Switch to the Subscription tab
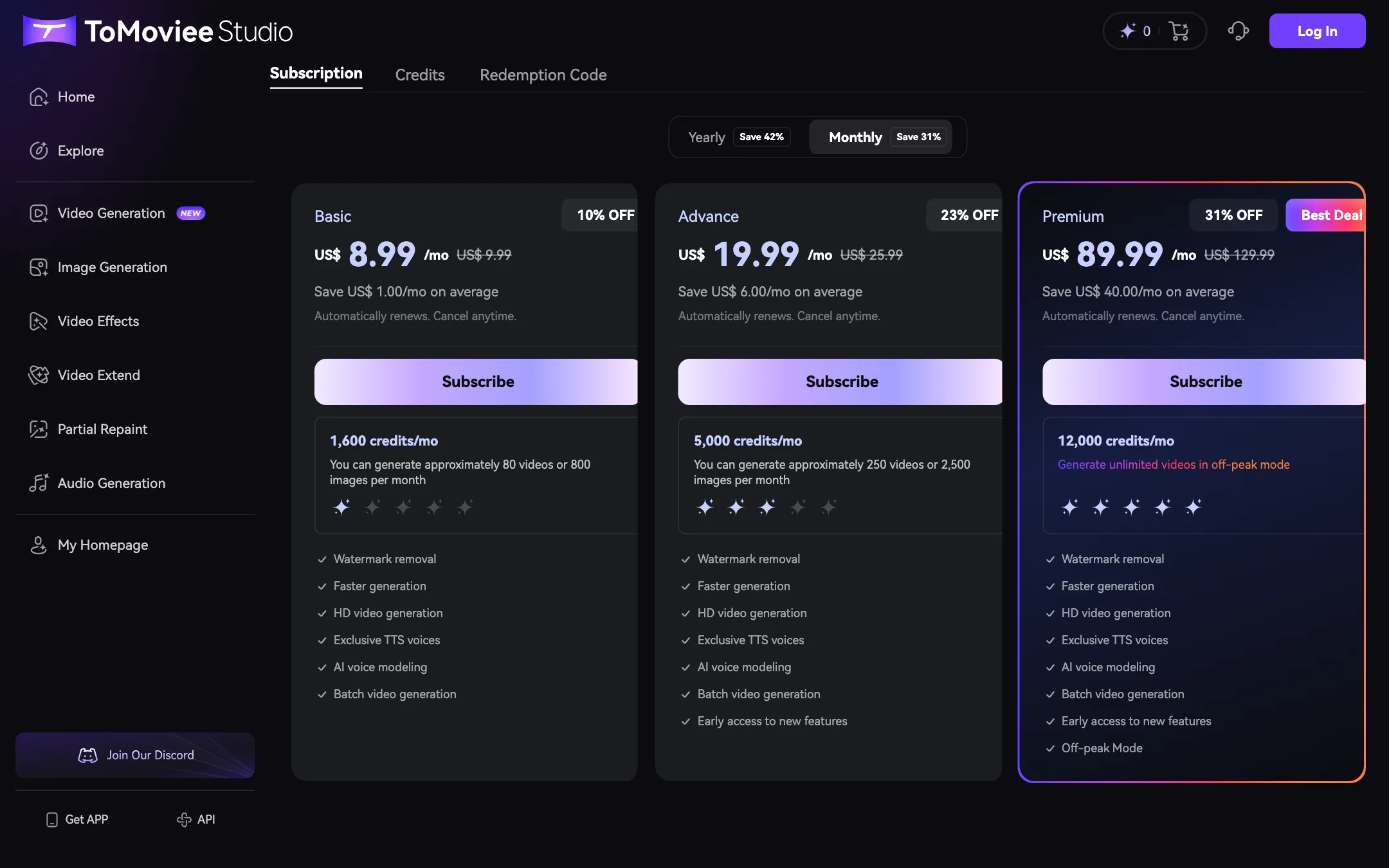The width and height of the screenshot is (1389, 868). 316,74
